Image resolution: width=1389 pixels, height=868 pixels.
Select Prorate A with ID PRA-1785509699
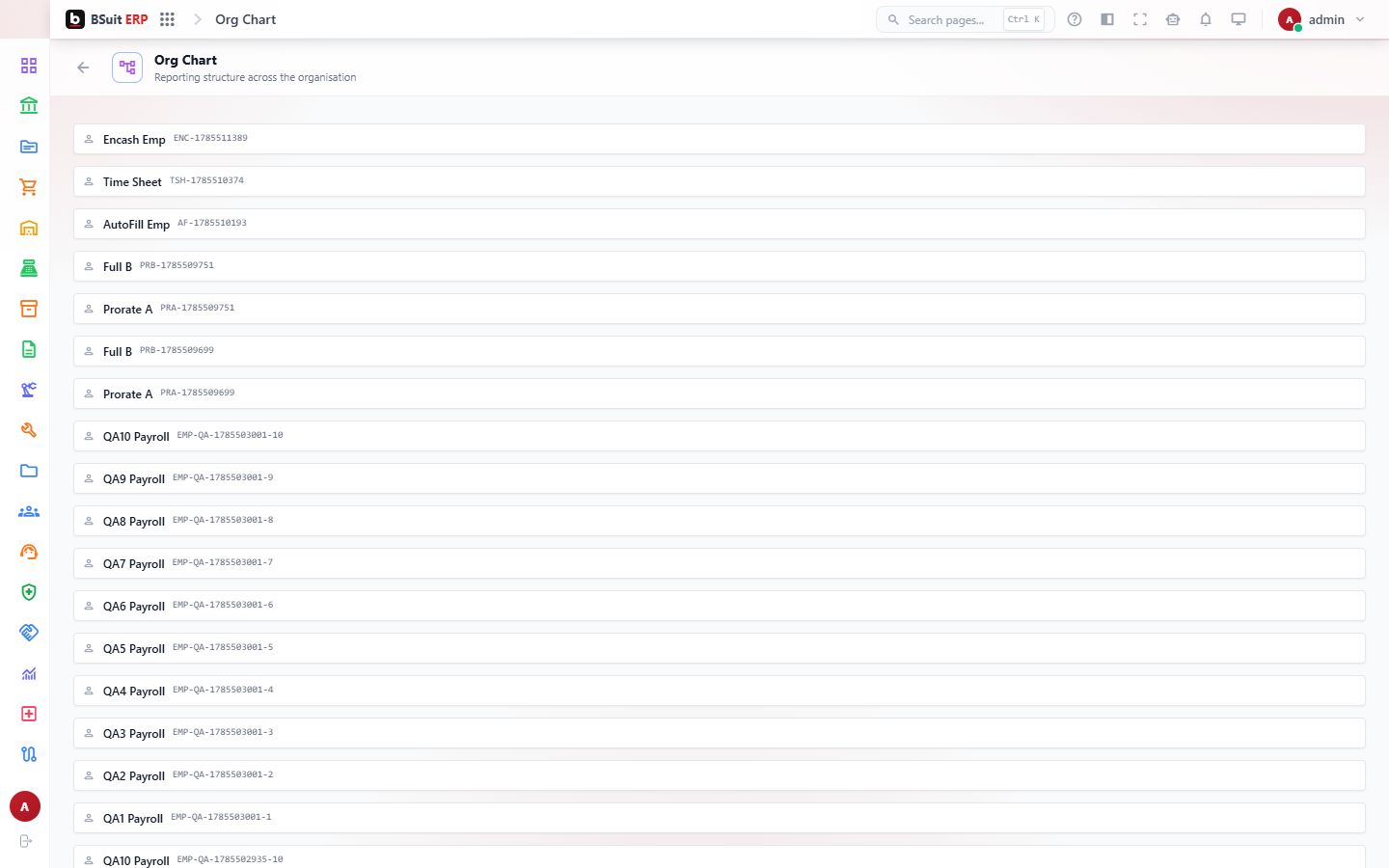[x=720, y=393]
